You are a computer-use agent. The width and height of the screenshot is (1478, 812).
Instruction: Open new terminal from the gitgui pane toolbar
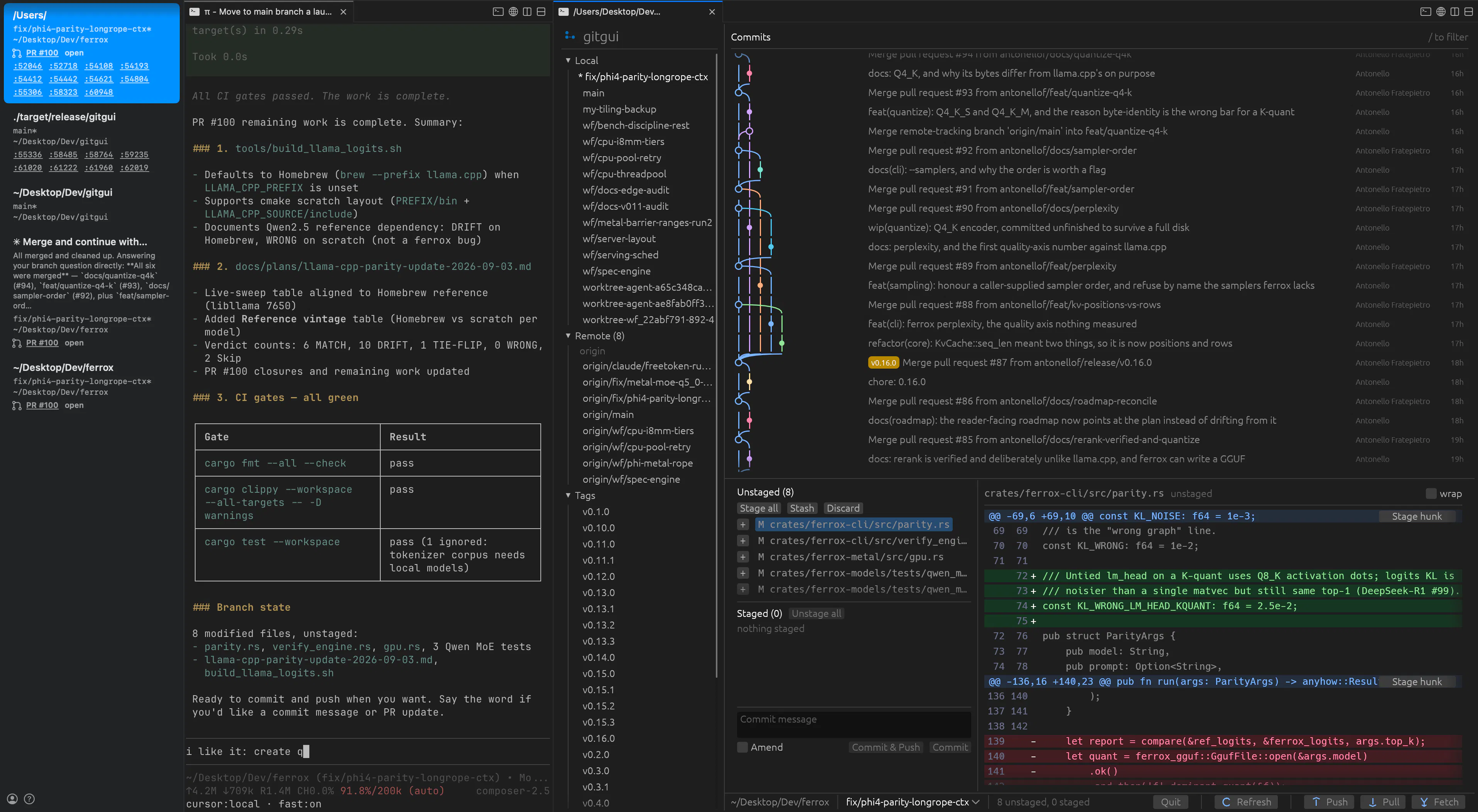coord(1426,12)
